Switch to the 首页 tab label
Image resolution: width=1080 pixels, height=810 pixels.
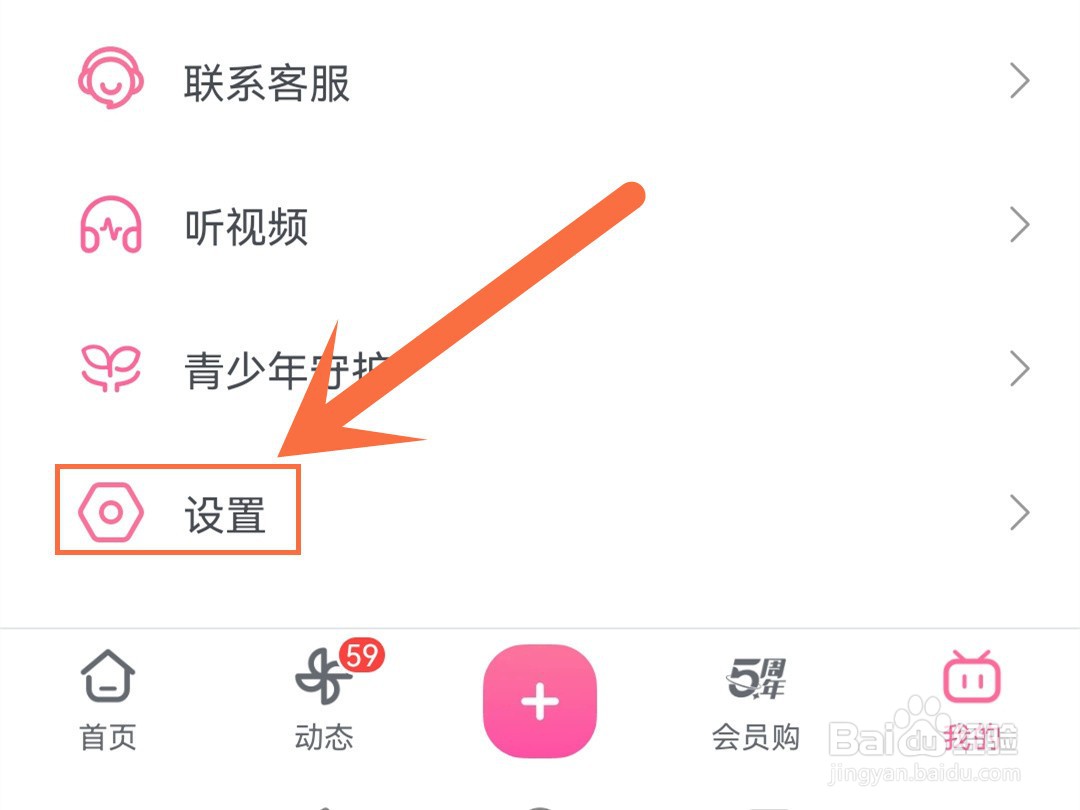point(108,738)
